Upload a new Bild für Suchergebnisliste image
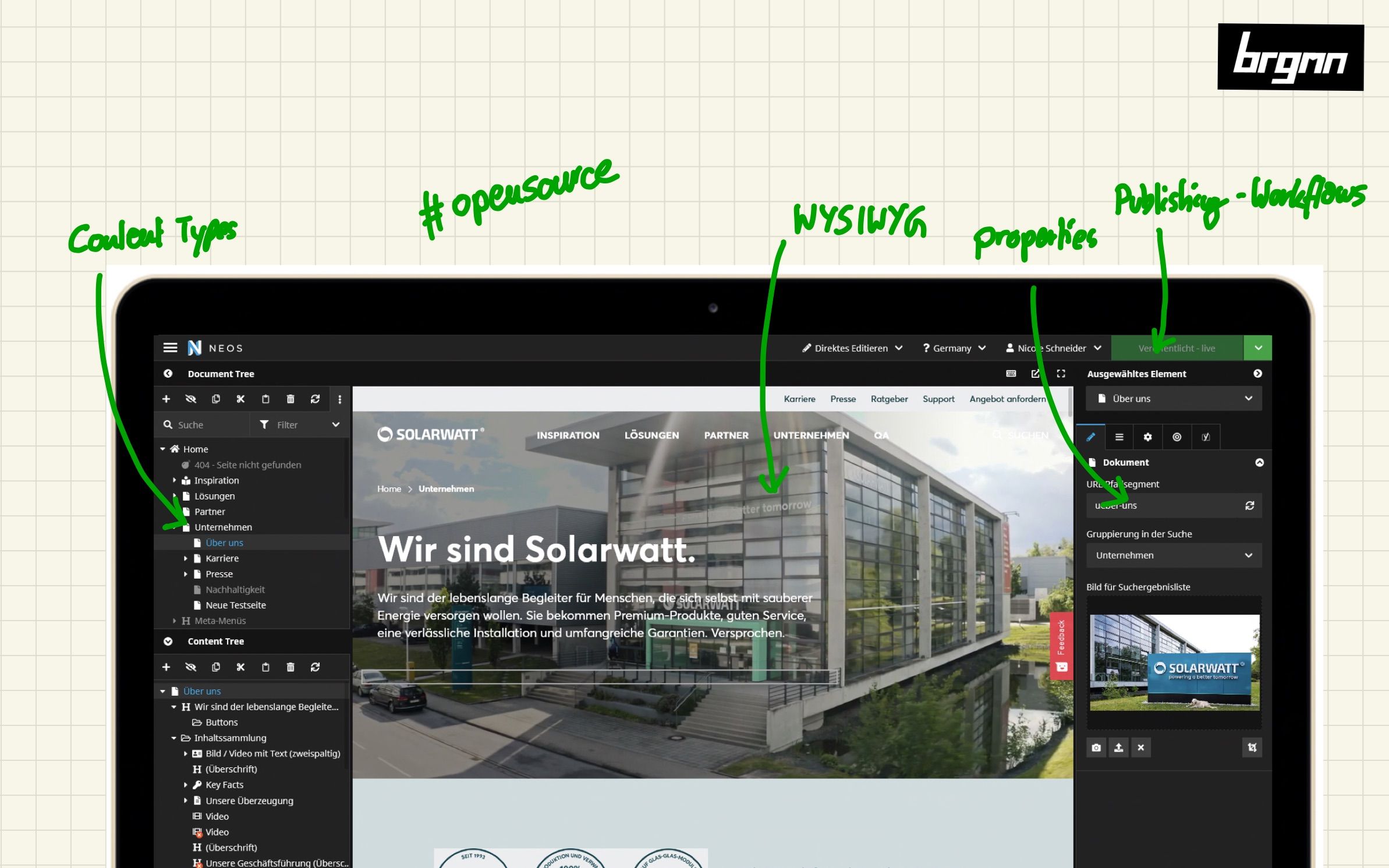1389x868 pixels. click(1118, 747)
